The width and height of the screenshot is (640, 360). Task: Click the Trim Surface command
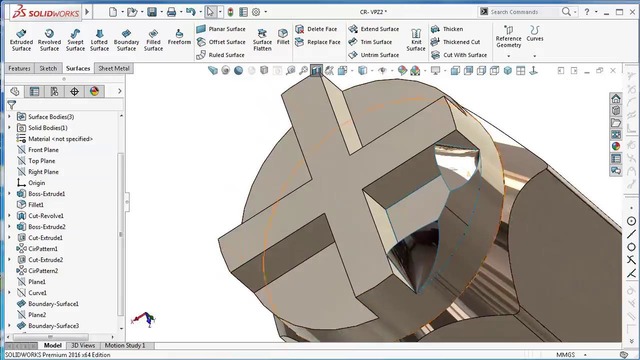coord(370,42)
